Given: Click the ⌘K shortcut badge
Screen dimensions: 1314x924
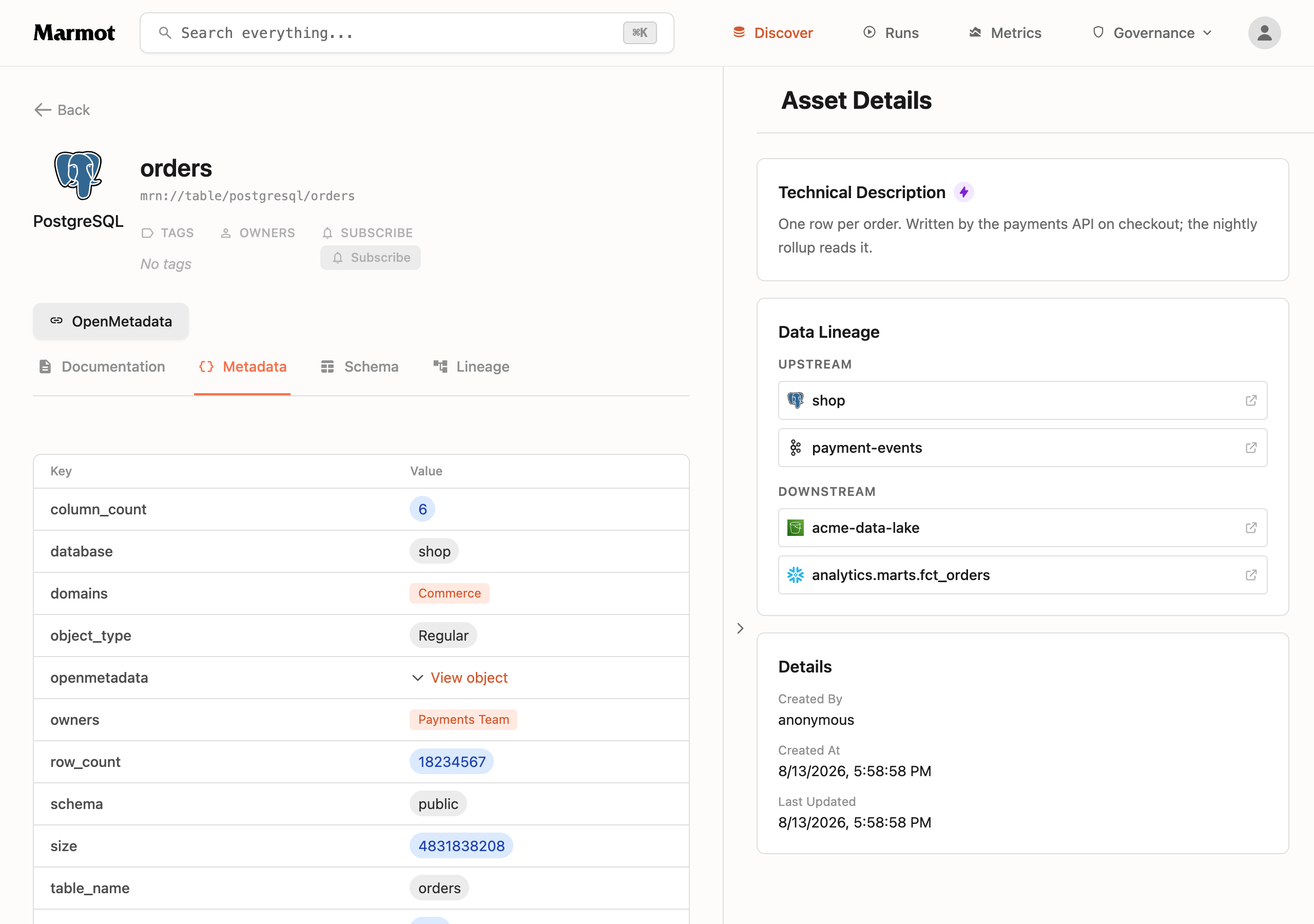Looking at the screenshot, I should click(640, 33).
